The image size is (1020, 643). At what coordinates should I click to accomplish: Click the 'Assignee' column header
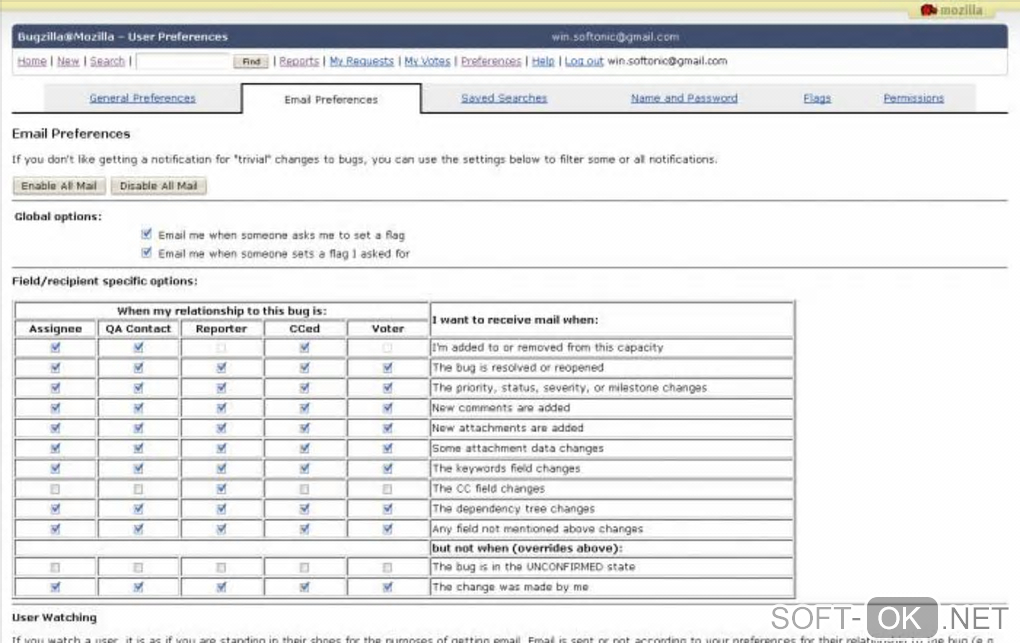[x=55, y=329]
